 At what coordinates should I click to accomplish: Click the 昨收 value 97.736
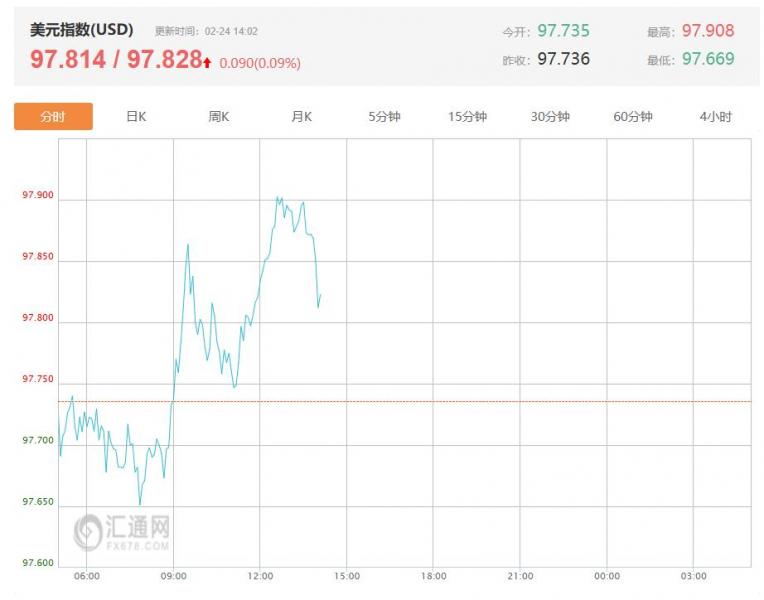coord(563,59)
